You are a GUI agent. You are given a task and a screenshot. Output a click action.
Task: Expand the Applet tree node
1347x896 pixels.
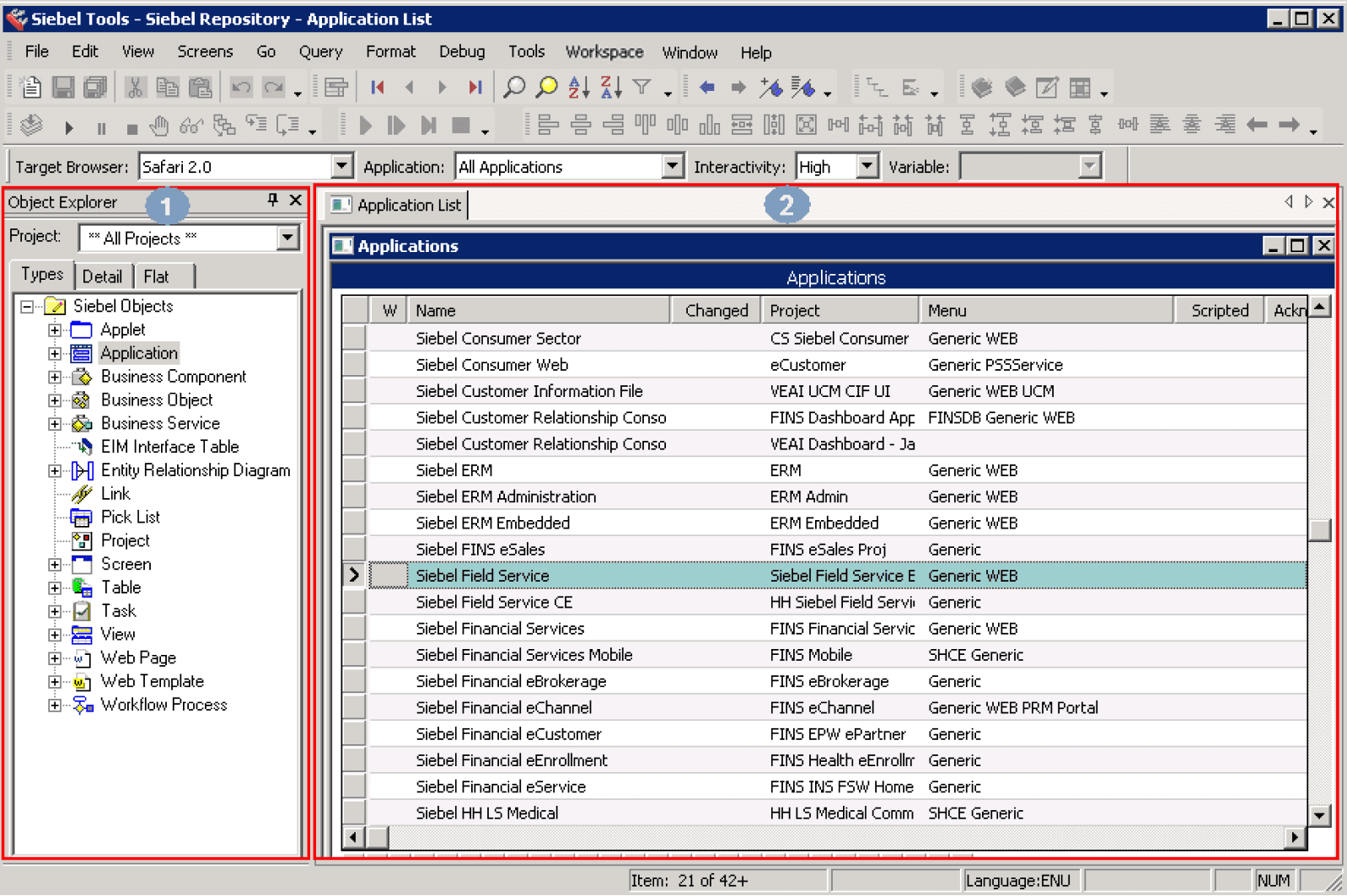click(x=55, y=330)
